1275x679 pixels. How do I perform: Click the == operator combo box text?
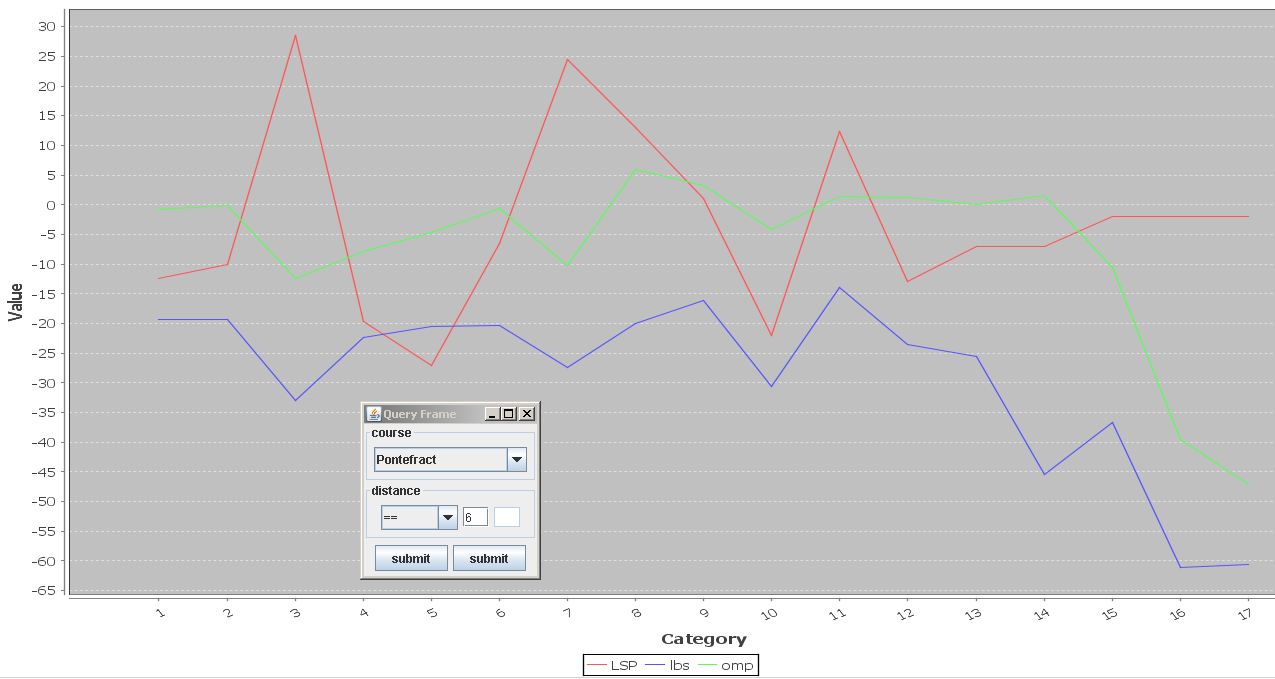pos(410,518)
